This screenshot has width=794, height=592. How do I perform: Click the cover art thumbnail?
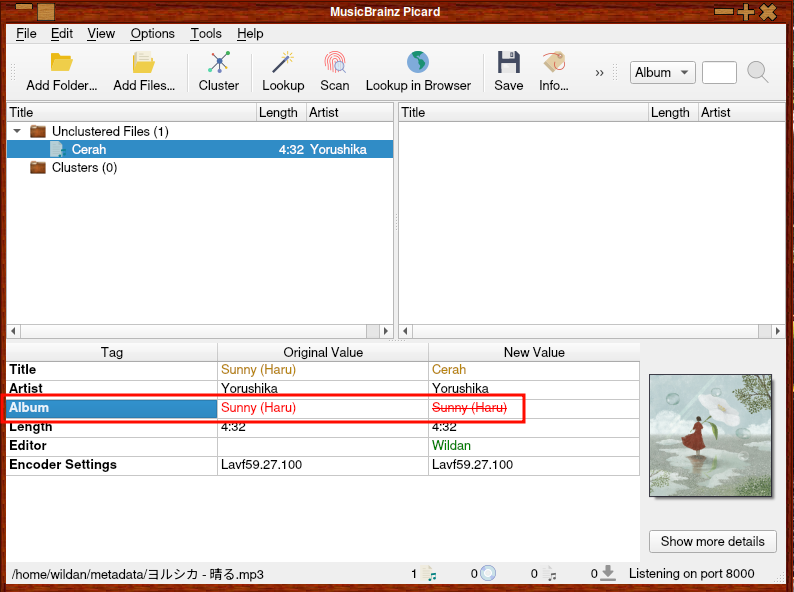pyautogui.click(x=711, y=435)
